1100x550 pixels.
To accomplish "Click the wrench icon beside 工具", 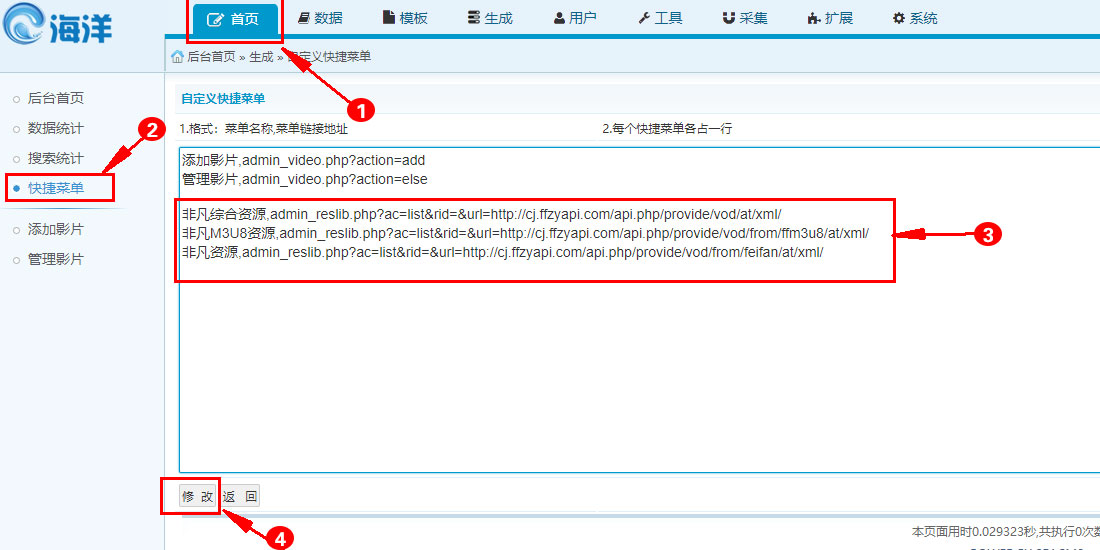I will (x=644, y=18).
